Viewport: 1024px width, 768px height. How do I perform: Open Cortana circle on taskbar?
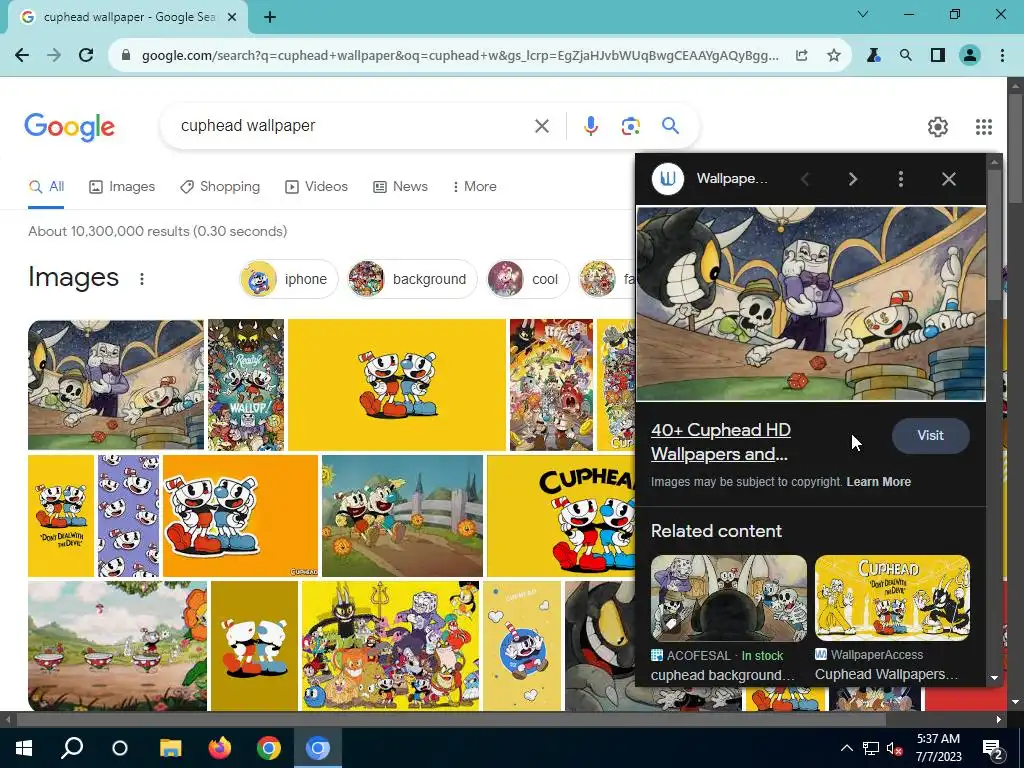pyautogui.click(x=120, y=748)
